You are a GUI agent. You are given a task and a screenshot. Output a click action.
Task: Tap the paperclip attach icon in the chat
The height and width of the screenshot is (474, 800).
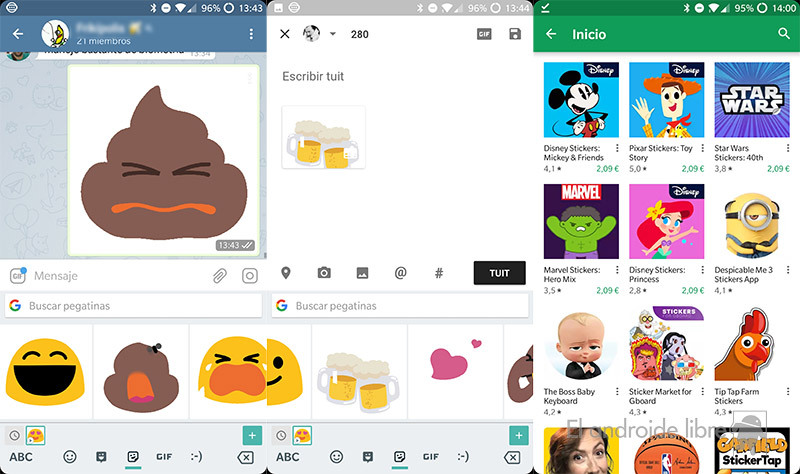[220, 276]
